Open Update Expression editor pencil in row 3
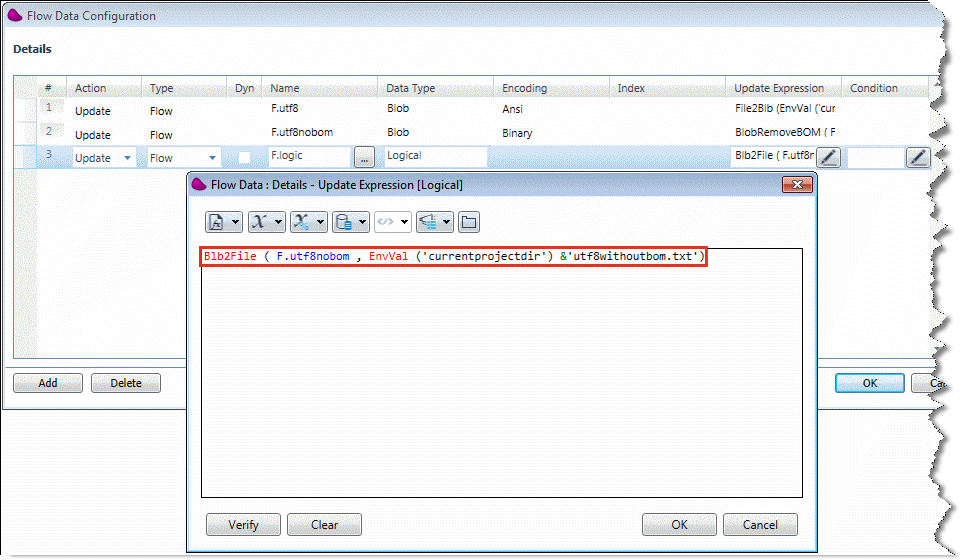Image resolution: width=963 pixels, height=560 pixels. coord(829,157)
